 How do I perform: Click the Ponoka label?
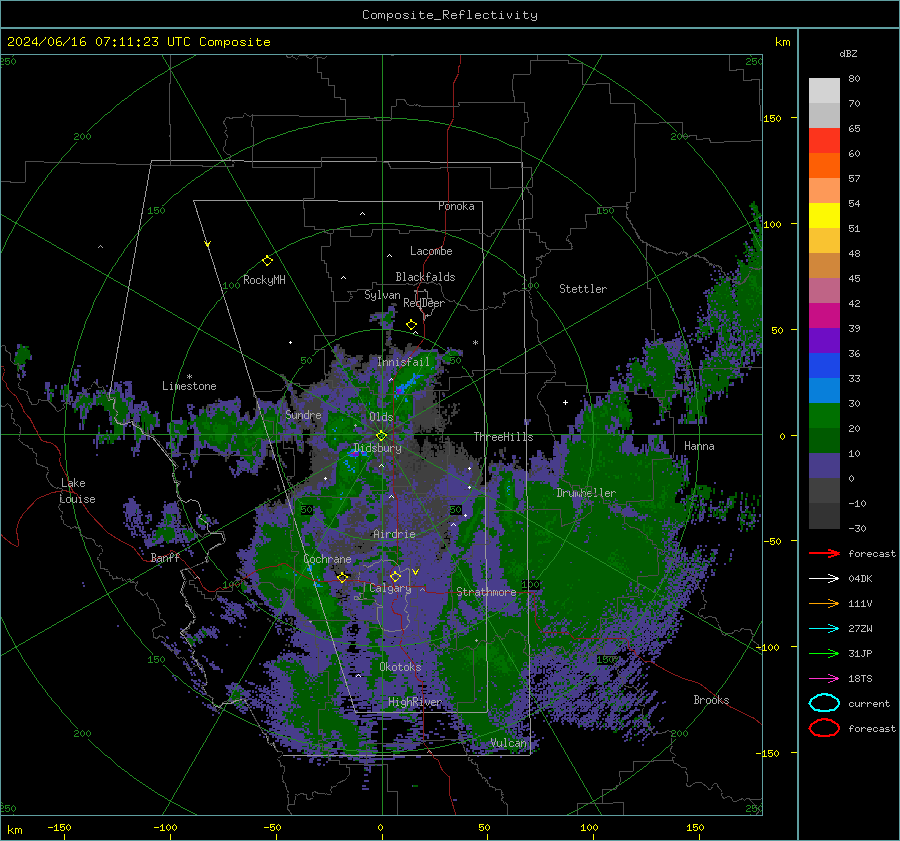pyautogui.click(x=456, y=206)
